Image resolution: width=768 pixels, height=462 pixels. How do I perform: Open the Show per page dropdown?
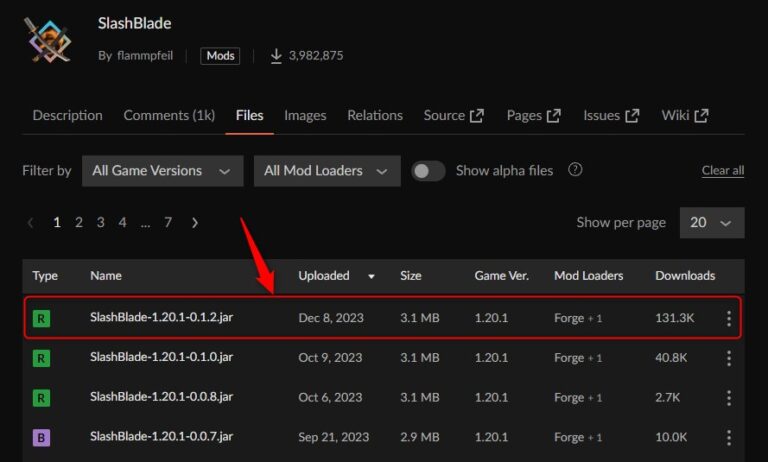coord(711,222)
